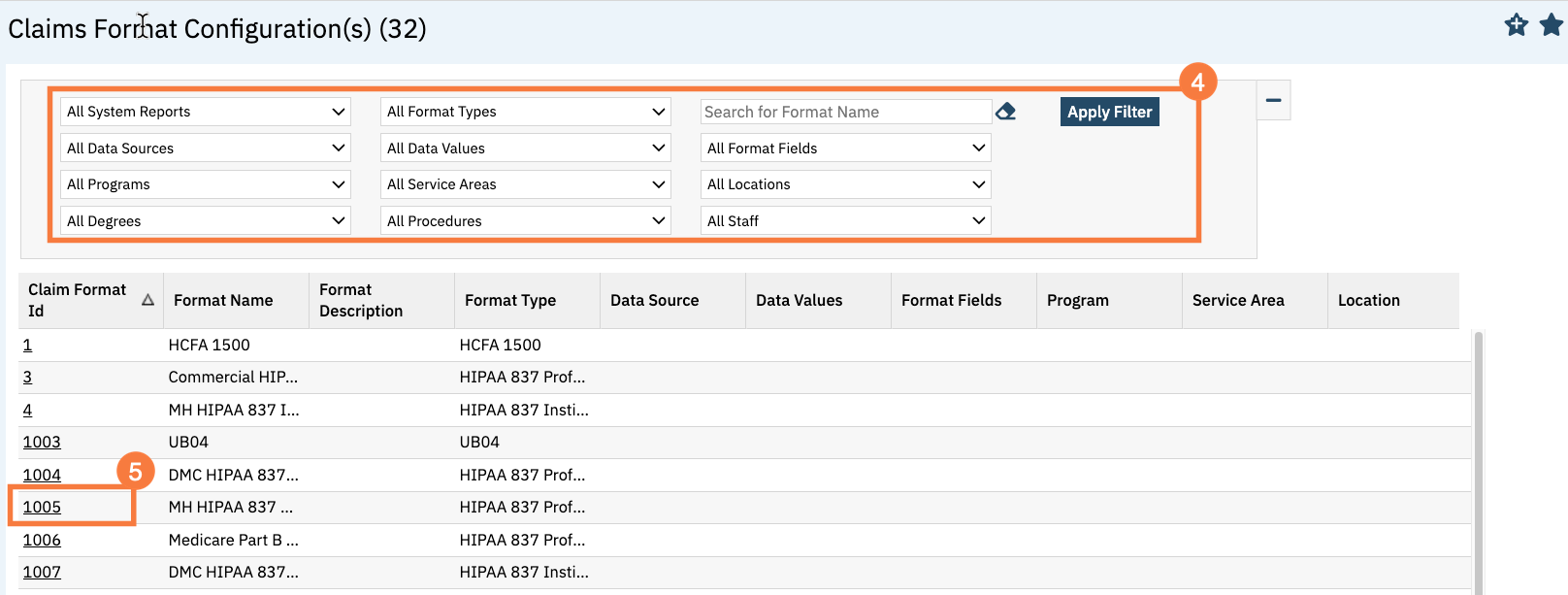Click the Format Name column header

pos(223,301)
